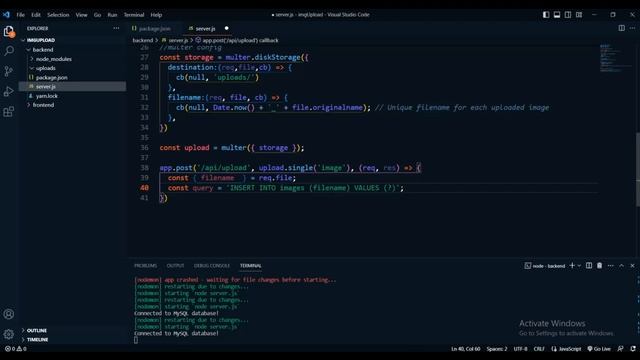Image resolution: width=640 pixels, height=360 pixels.
Task: Open the View menu
Action: tap(81, 15)
